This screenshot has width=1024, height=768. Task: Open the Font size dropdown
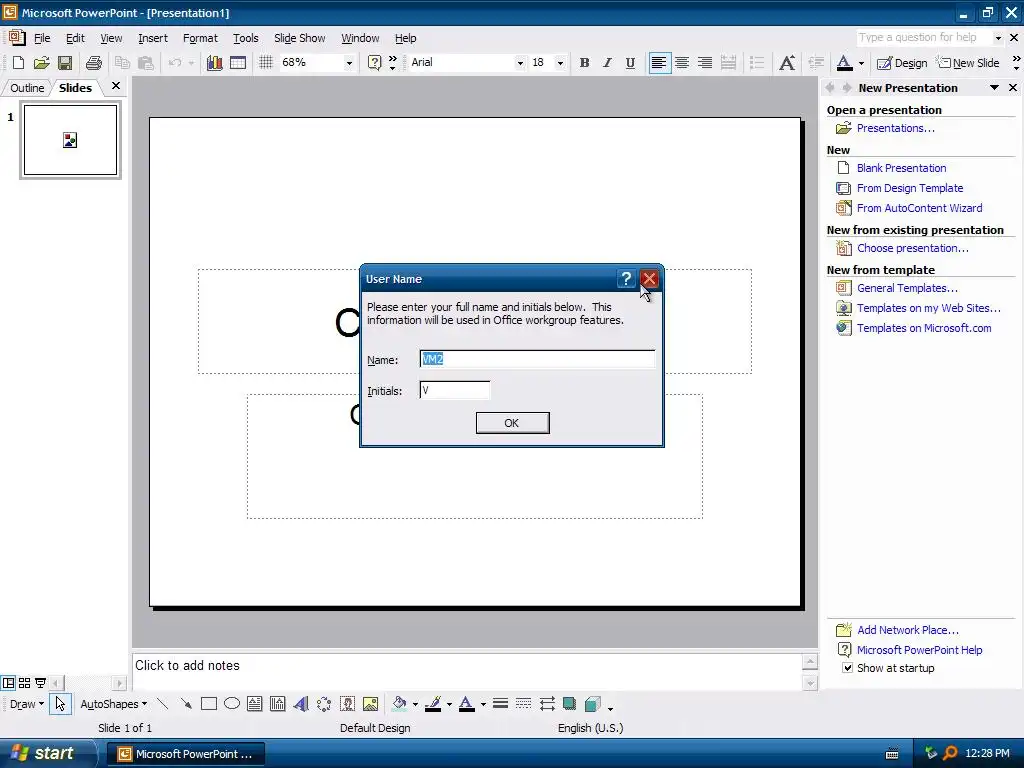tap(560, 63)
